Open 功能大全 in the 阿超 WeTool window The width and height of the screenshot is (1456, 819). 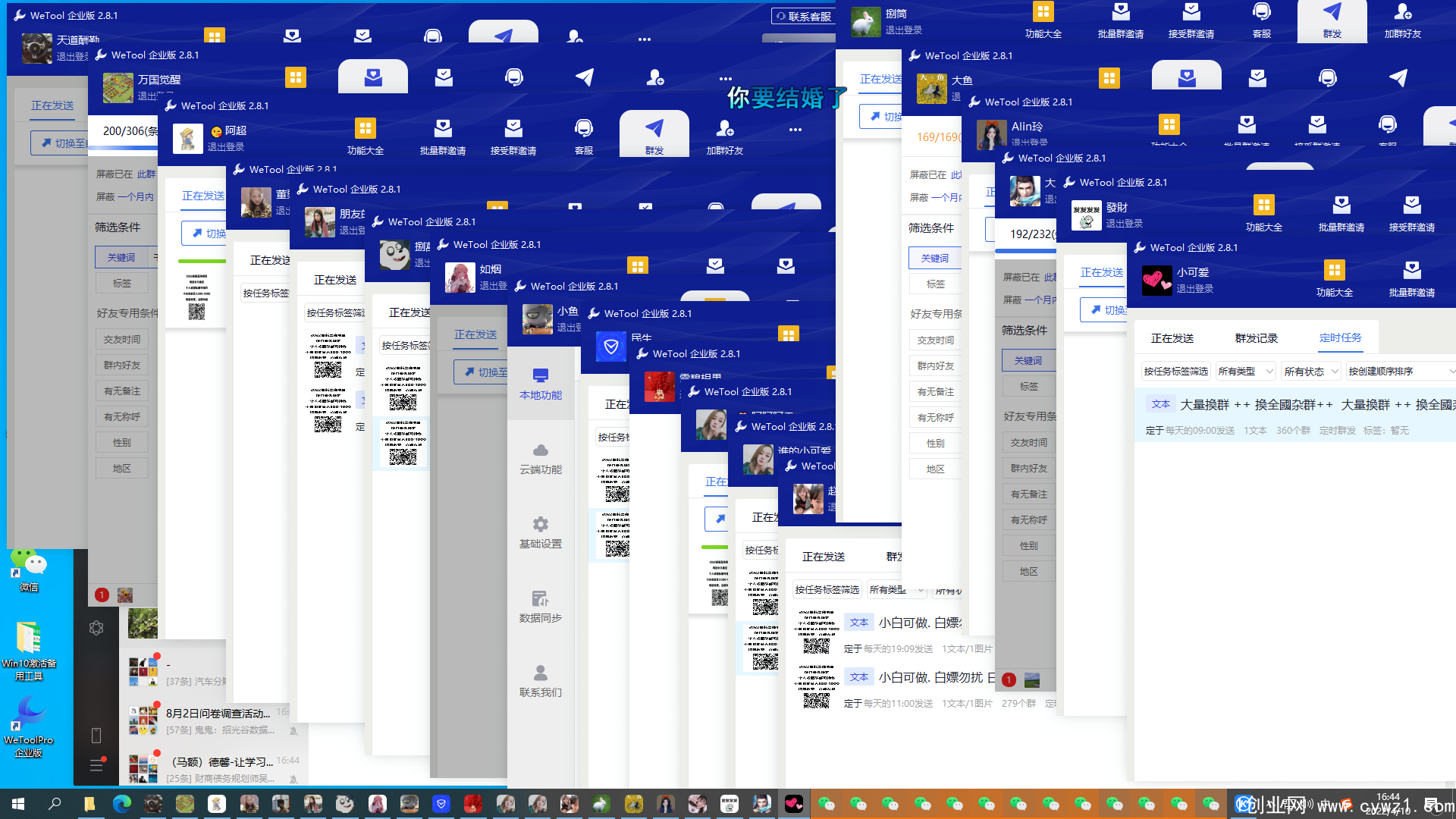tap(365, 136)
